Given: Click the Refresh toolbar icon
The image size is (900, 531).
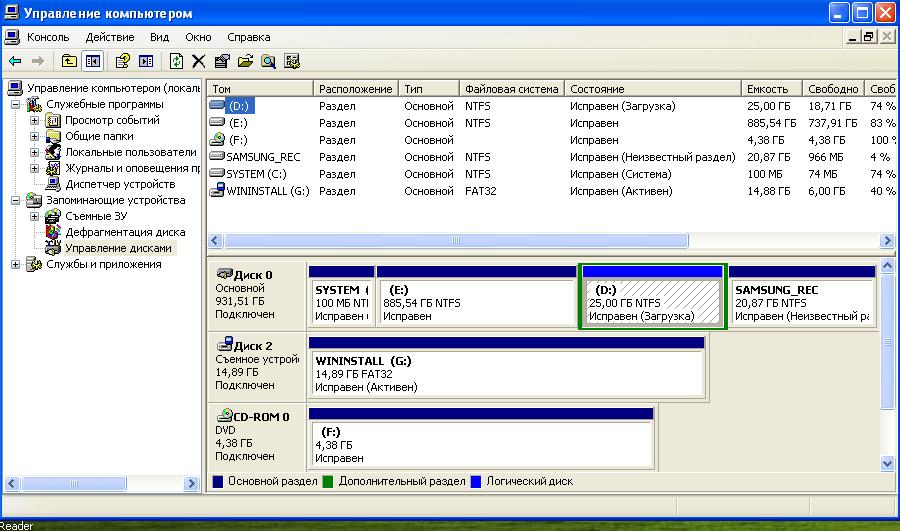Looking at the screenshot, I should [176, 61].
